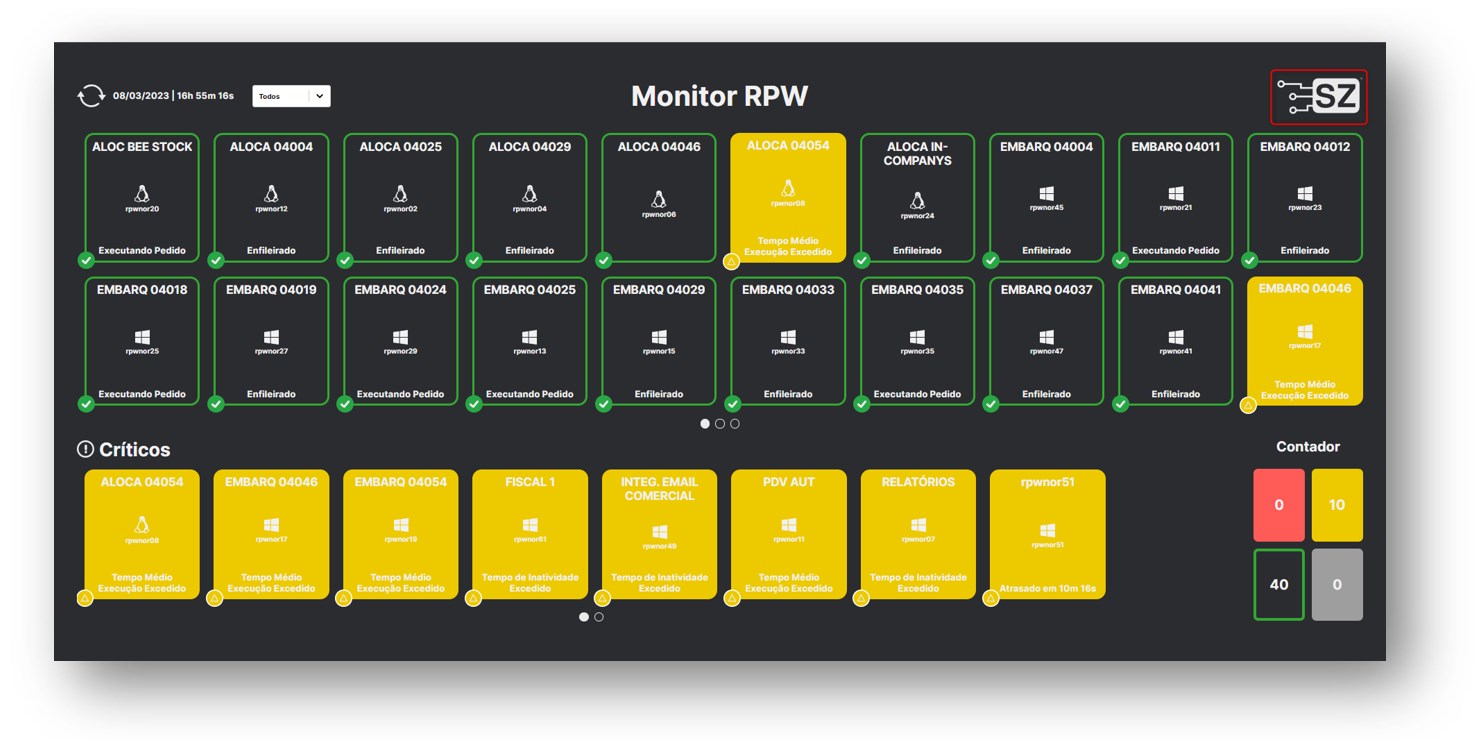Screen dimensions: 1483x740
Task: Click the Críticos exclamation icon
Action: pyautogui.click(x=85, y=450)
